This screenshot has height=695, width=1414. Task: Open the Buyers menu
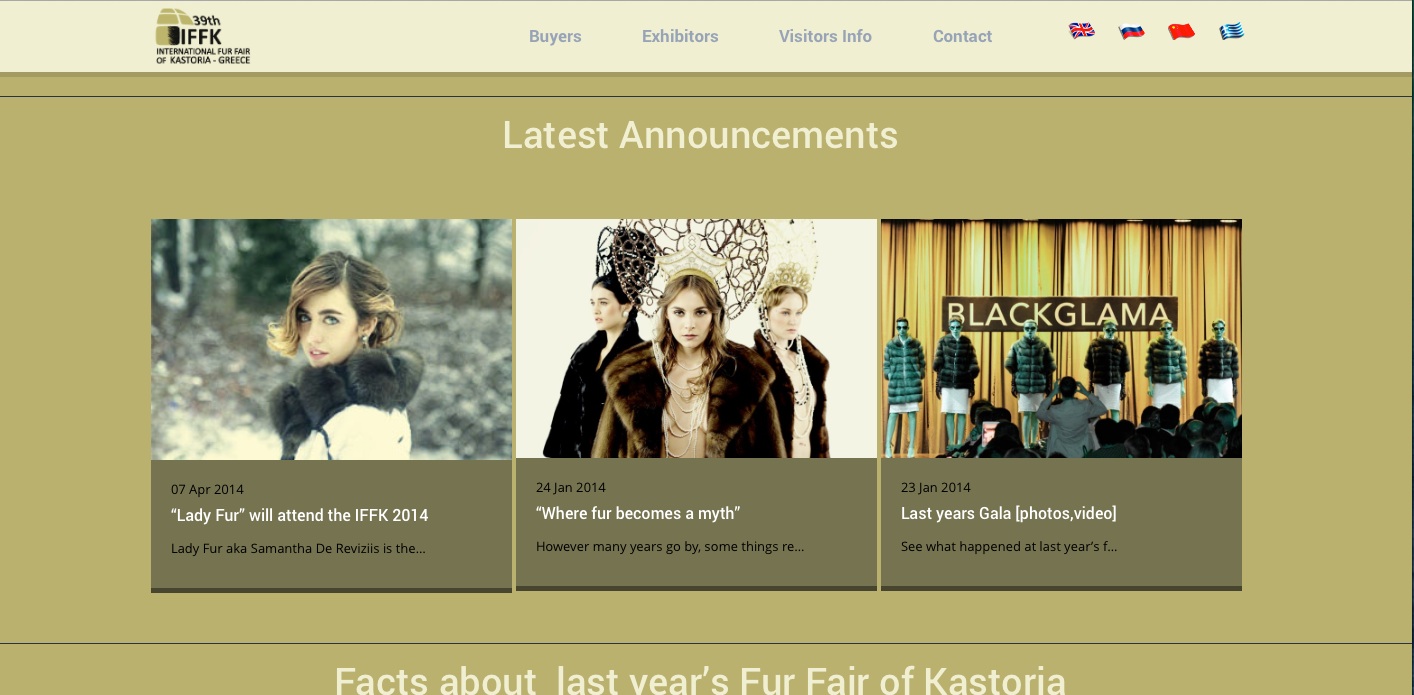[555, 37]
